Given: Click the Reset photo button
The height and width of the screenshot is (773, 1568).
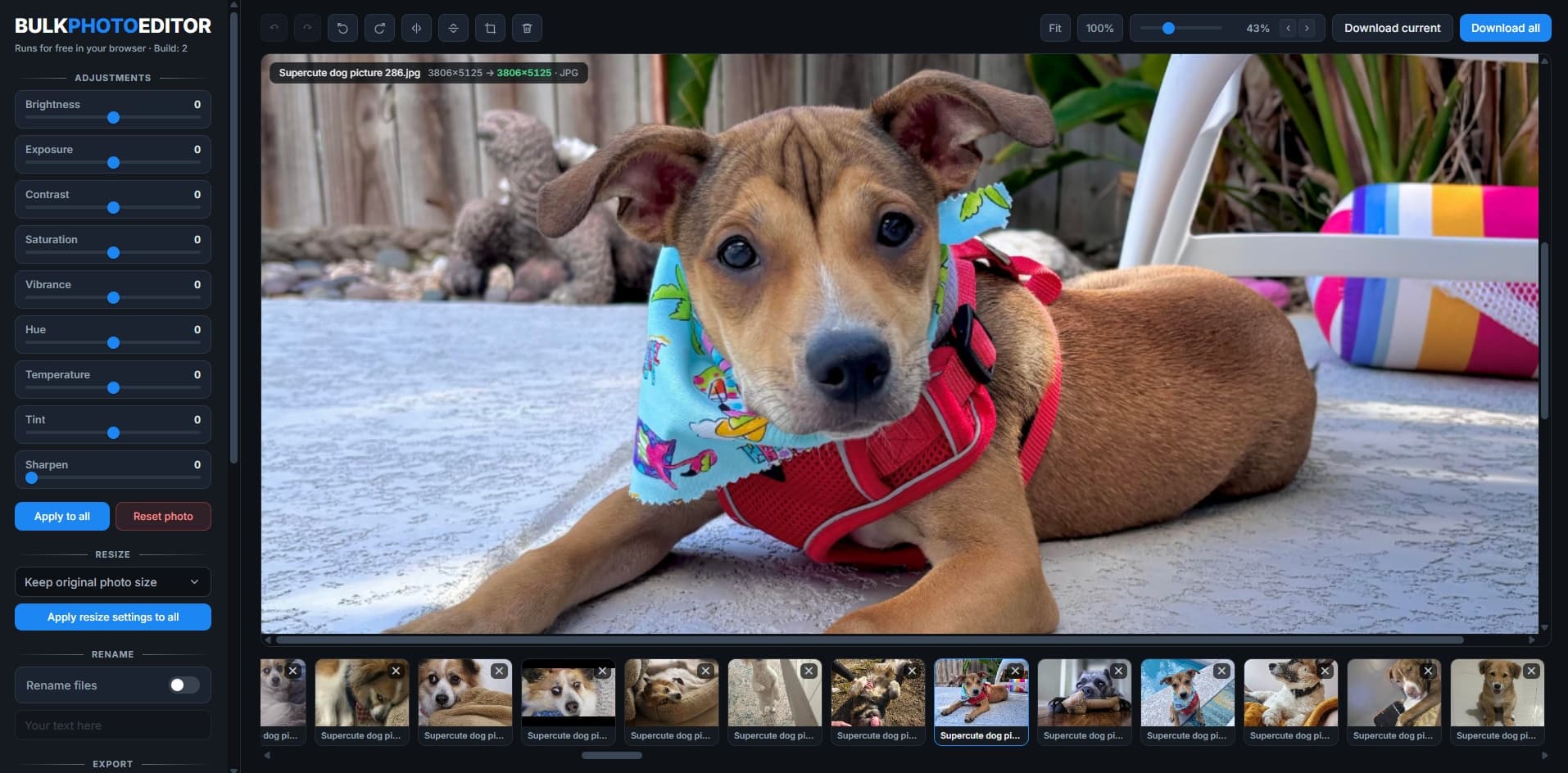Looking at the screenshot, I should (163, 517).
